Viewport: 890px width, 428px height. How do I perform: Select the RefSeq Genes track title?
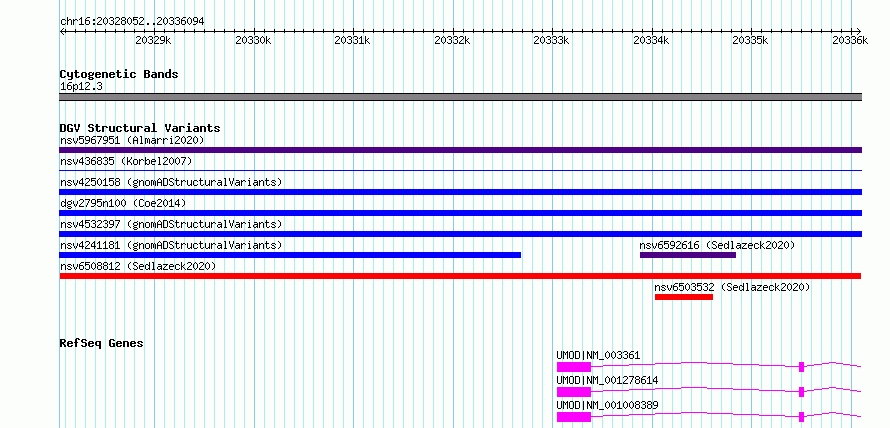[102, 343]
